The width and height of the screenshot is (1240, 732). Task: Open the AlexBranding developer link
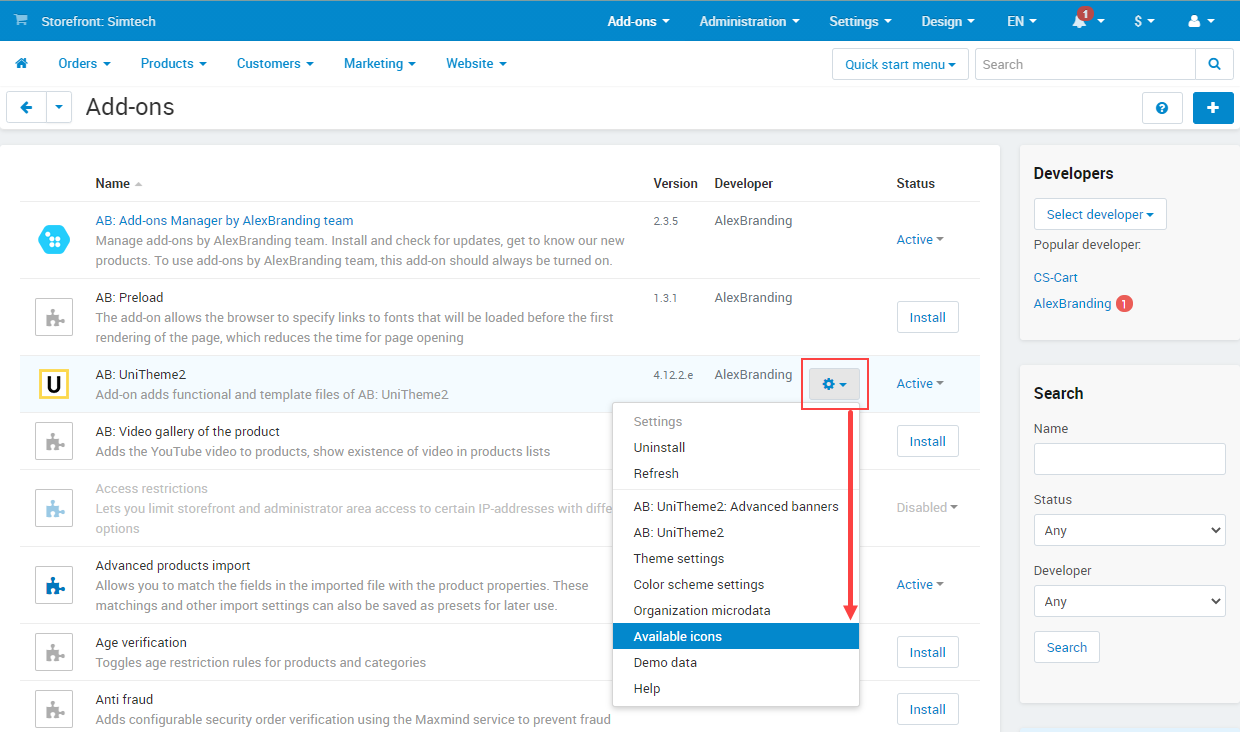[1072, 304]
